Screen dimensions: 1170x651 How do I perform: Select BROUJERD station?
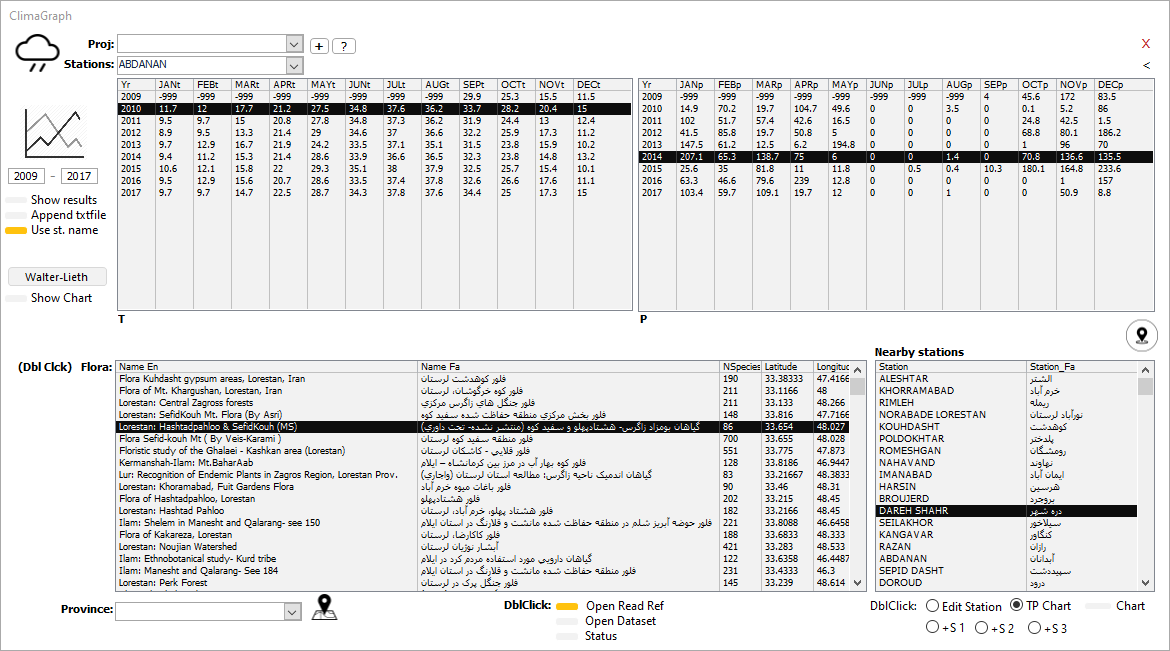coord(1007,499)
